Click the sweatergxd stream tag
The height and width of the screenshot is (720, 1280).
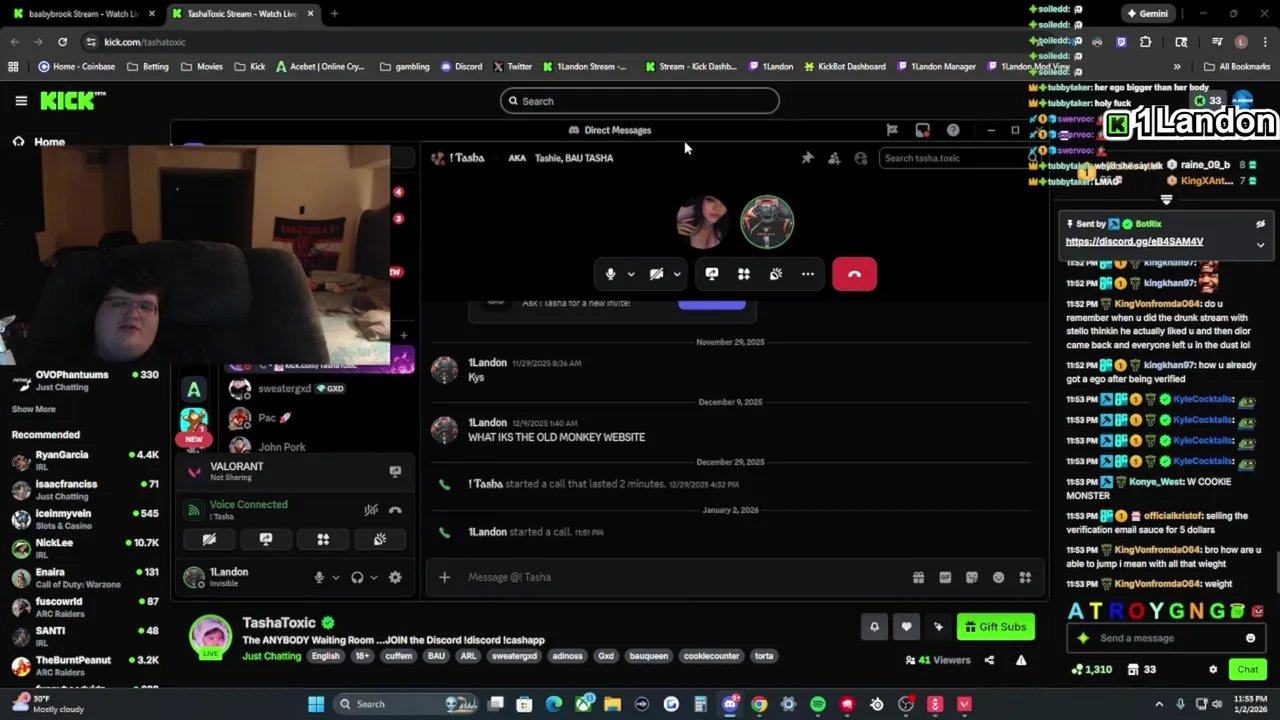tap(514, 656)
